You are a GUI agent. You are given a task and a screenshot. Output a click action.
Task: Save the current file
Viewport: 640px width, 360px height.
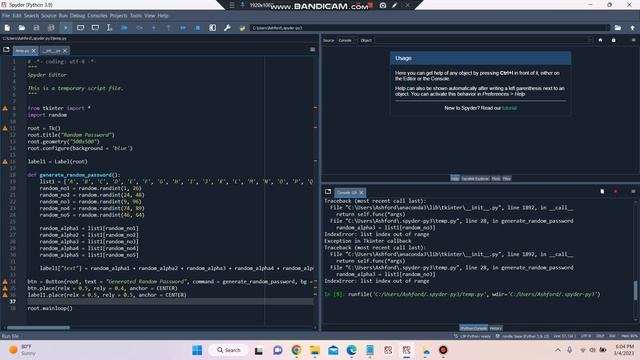pyautogui.click(x=36, y=28)
